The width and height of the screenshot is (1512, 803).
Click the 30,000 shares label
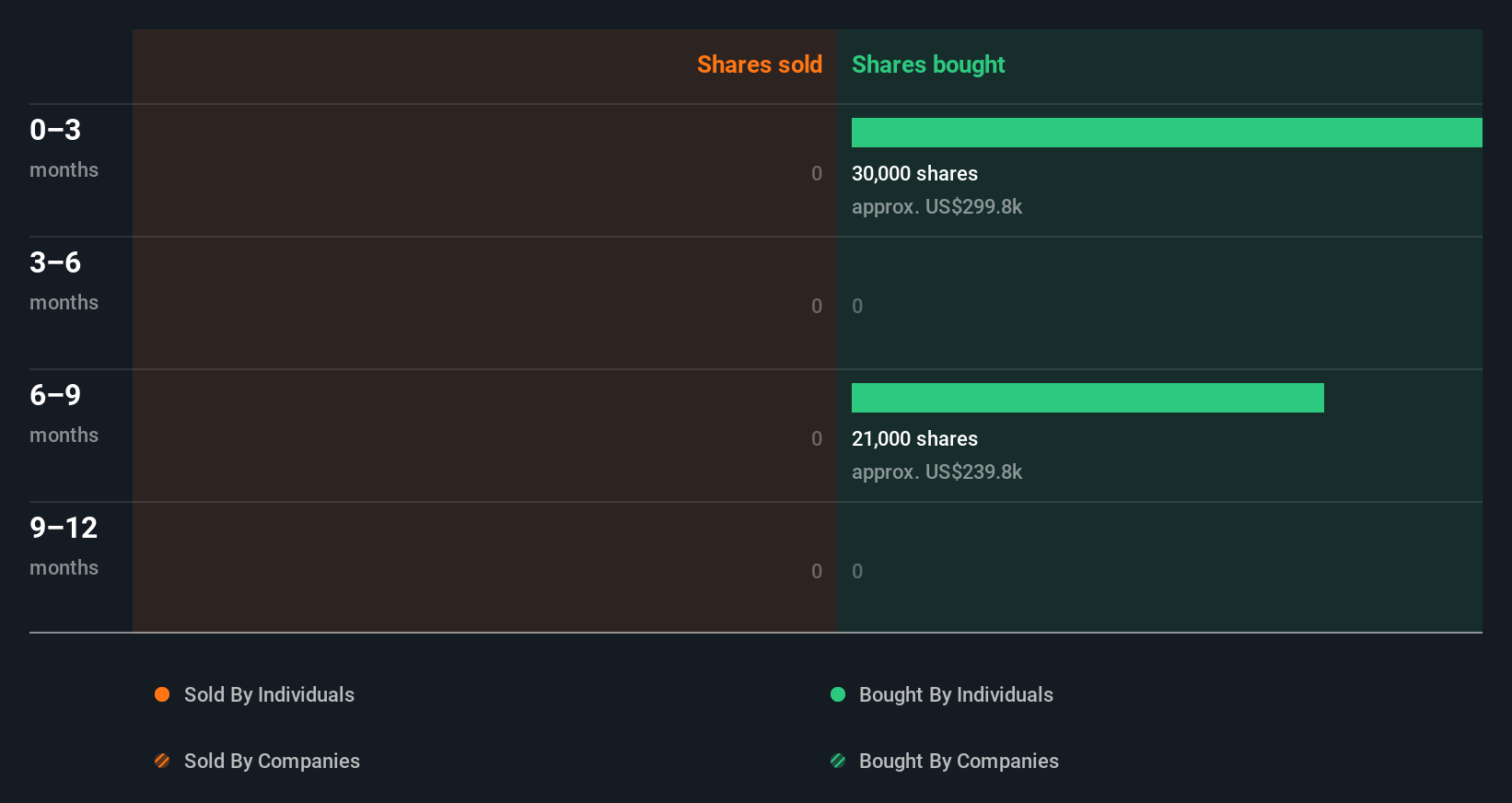click(x=914, y=173)
